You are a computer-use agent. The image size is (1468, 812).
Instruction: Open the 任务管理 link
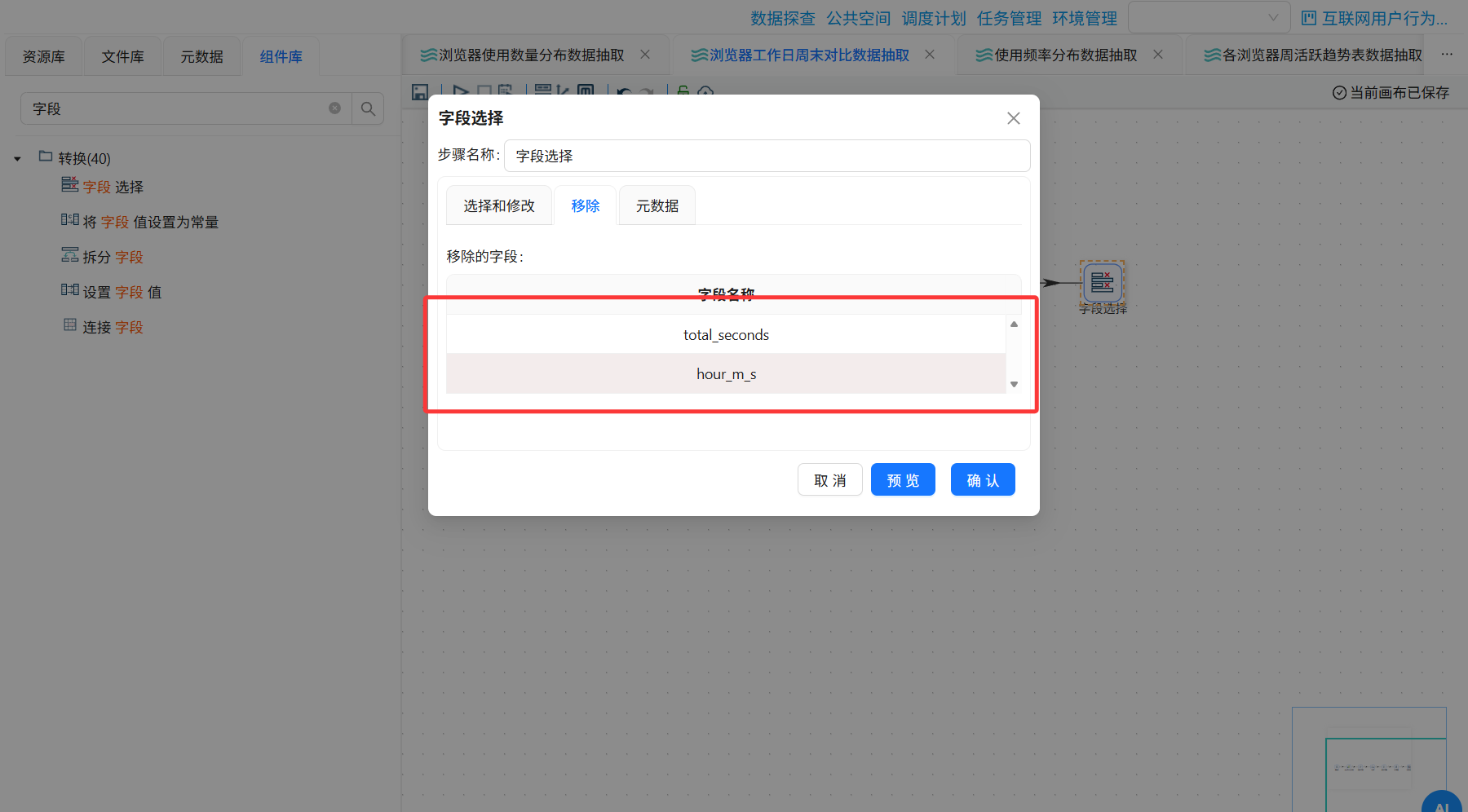(1009, 18)
